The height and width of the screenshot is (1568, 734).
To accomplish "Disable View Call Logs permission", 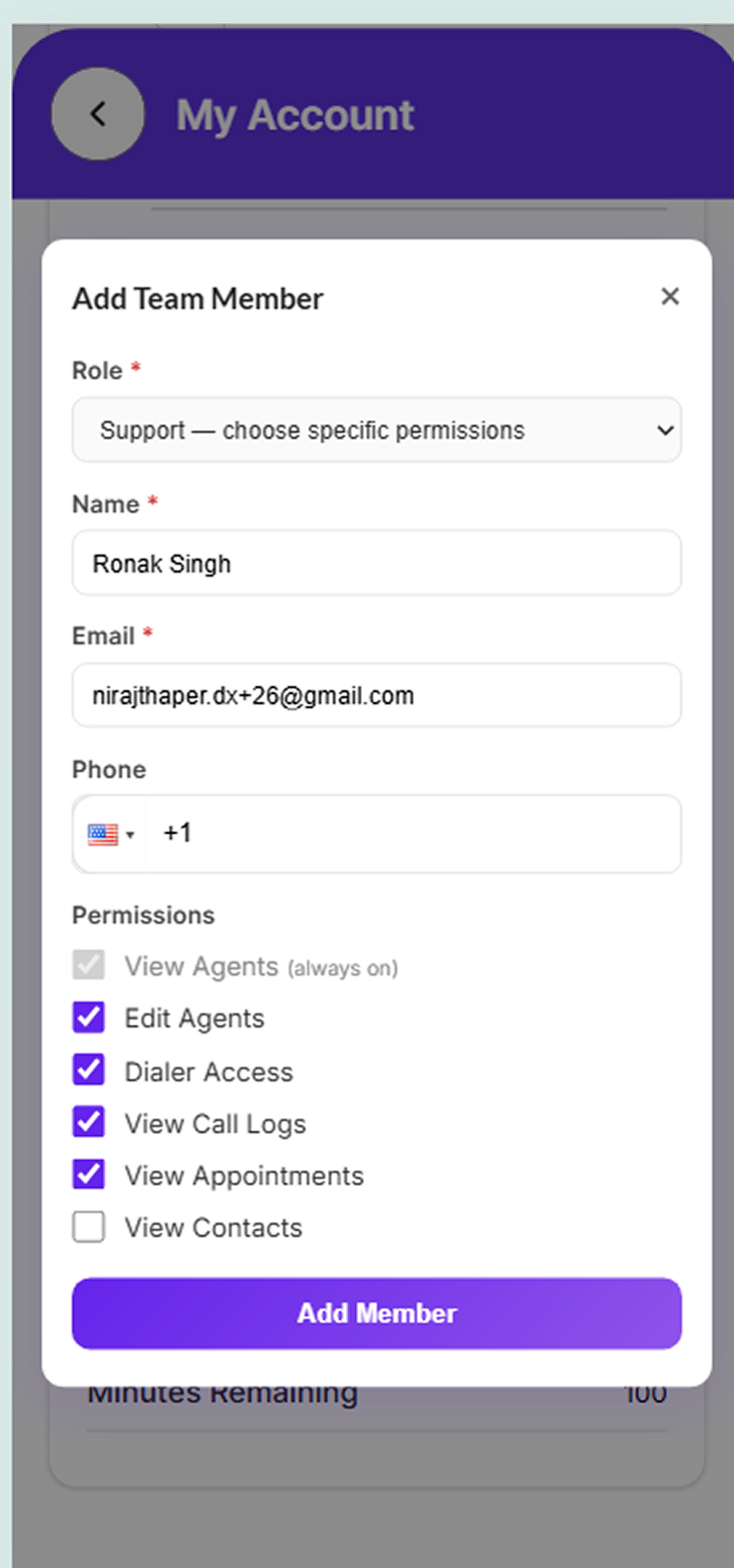I will (89, 1122).
